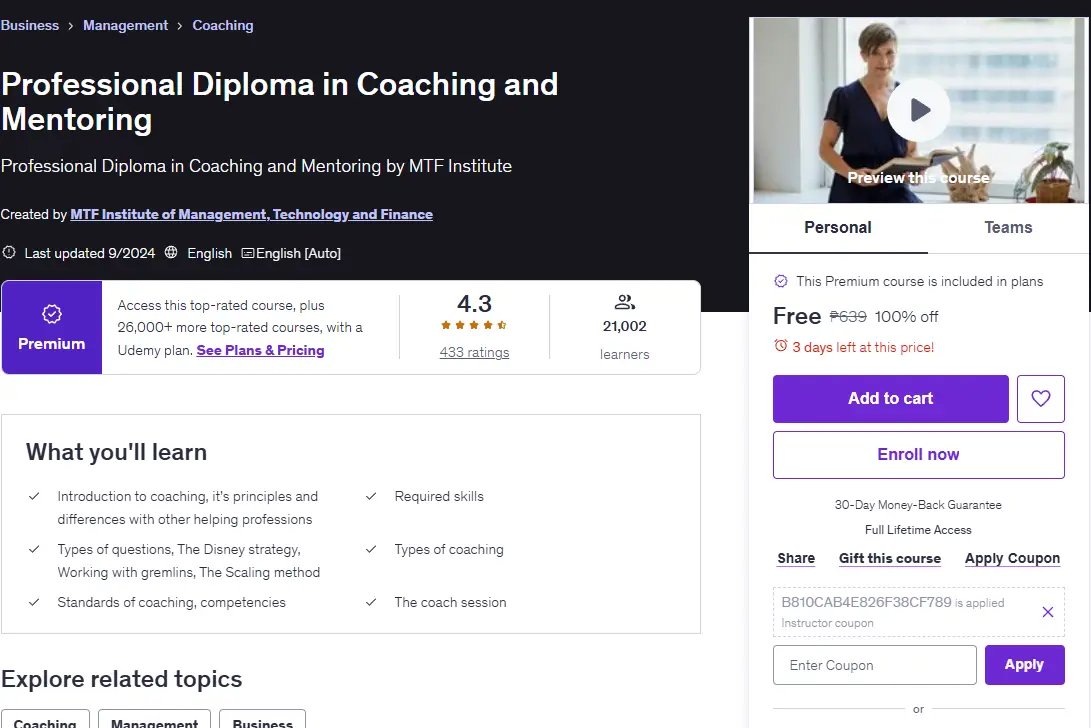Click Enroll now
The height and width of the screenshot is (728, 1091).
tap(918, 454)
